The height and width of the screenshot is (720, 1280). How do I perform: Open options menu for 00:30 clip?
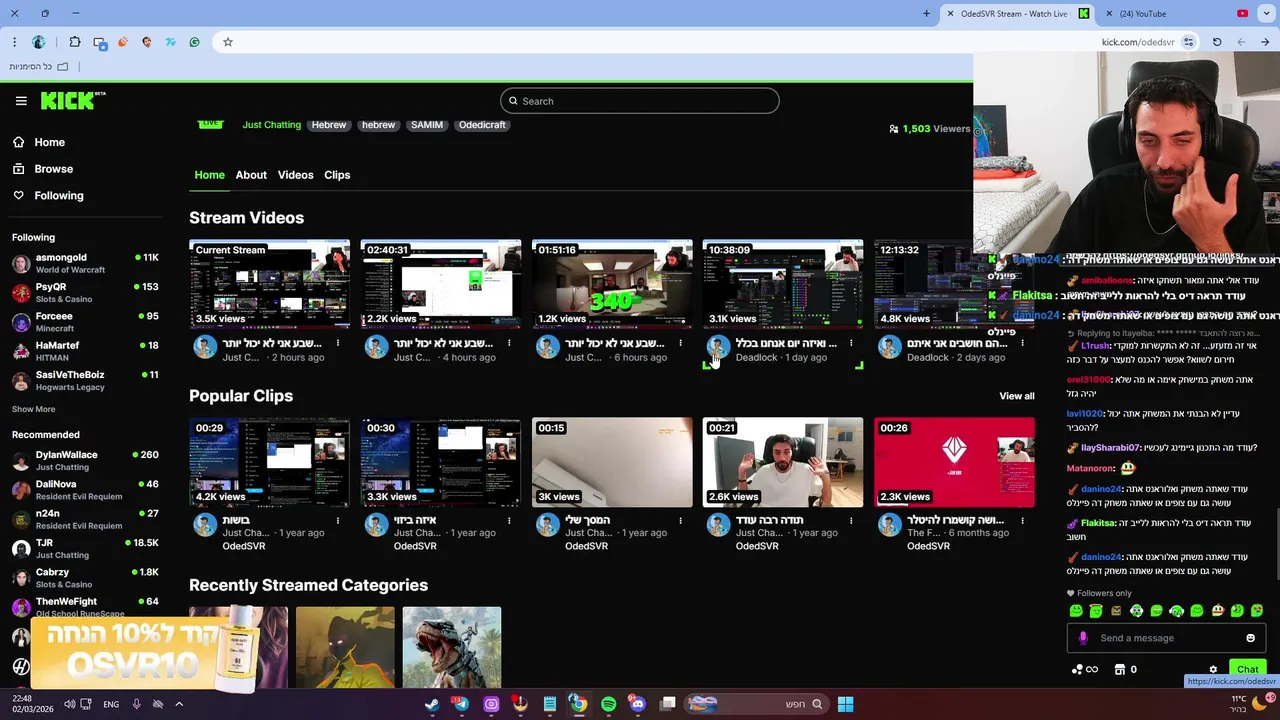(x=509, y=520)
